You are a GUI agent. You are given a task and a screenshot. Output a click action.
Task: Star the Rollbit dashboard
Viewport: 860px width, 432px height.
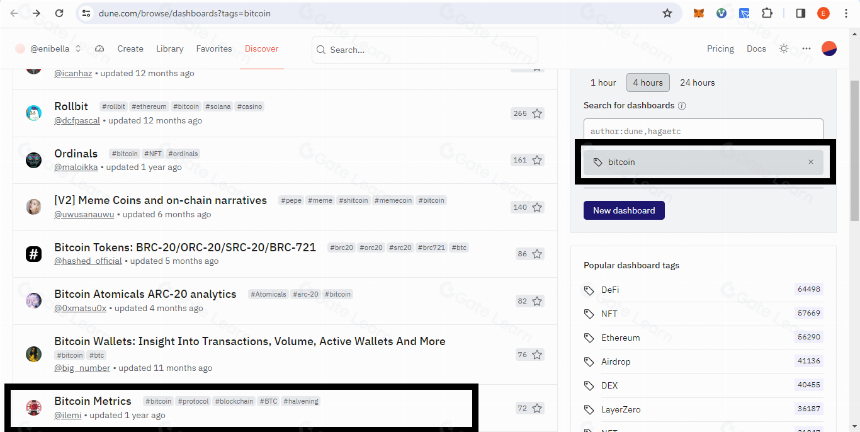click(x=537, y=113)
